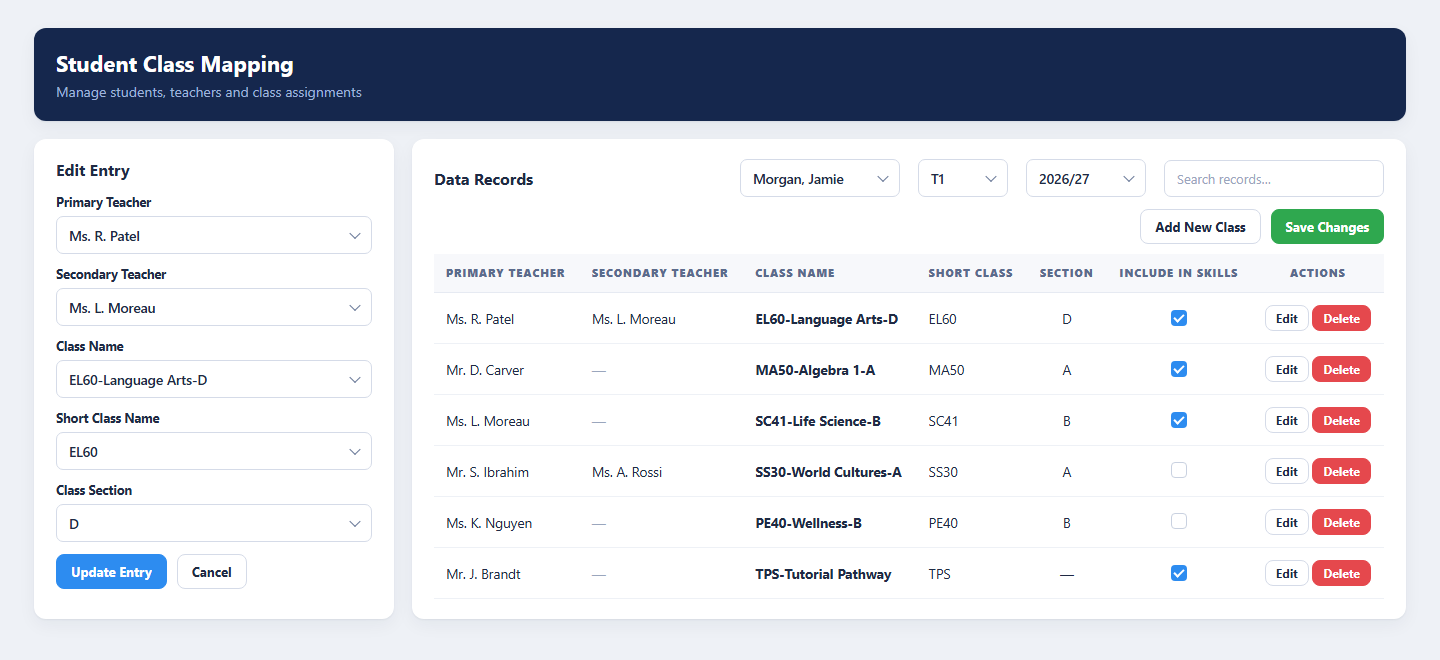Toggle Include in Skills for SC41-Life Science-B
Viewport: 1440px width, 660px height.
point(1179,420)
